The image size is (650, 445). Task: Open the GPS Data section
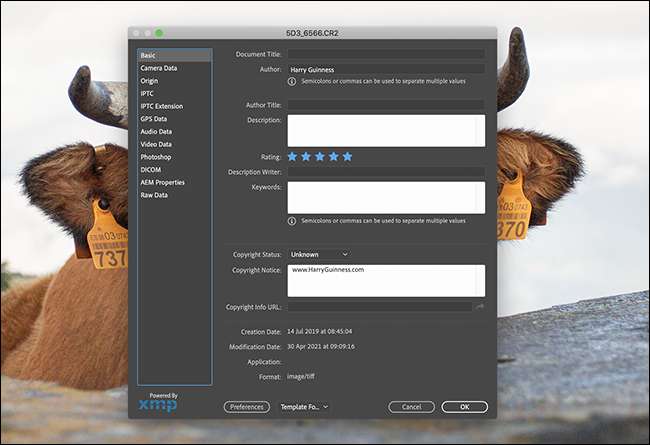[x=153, y=119]
